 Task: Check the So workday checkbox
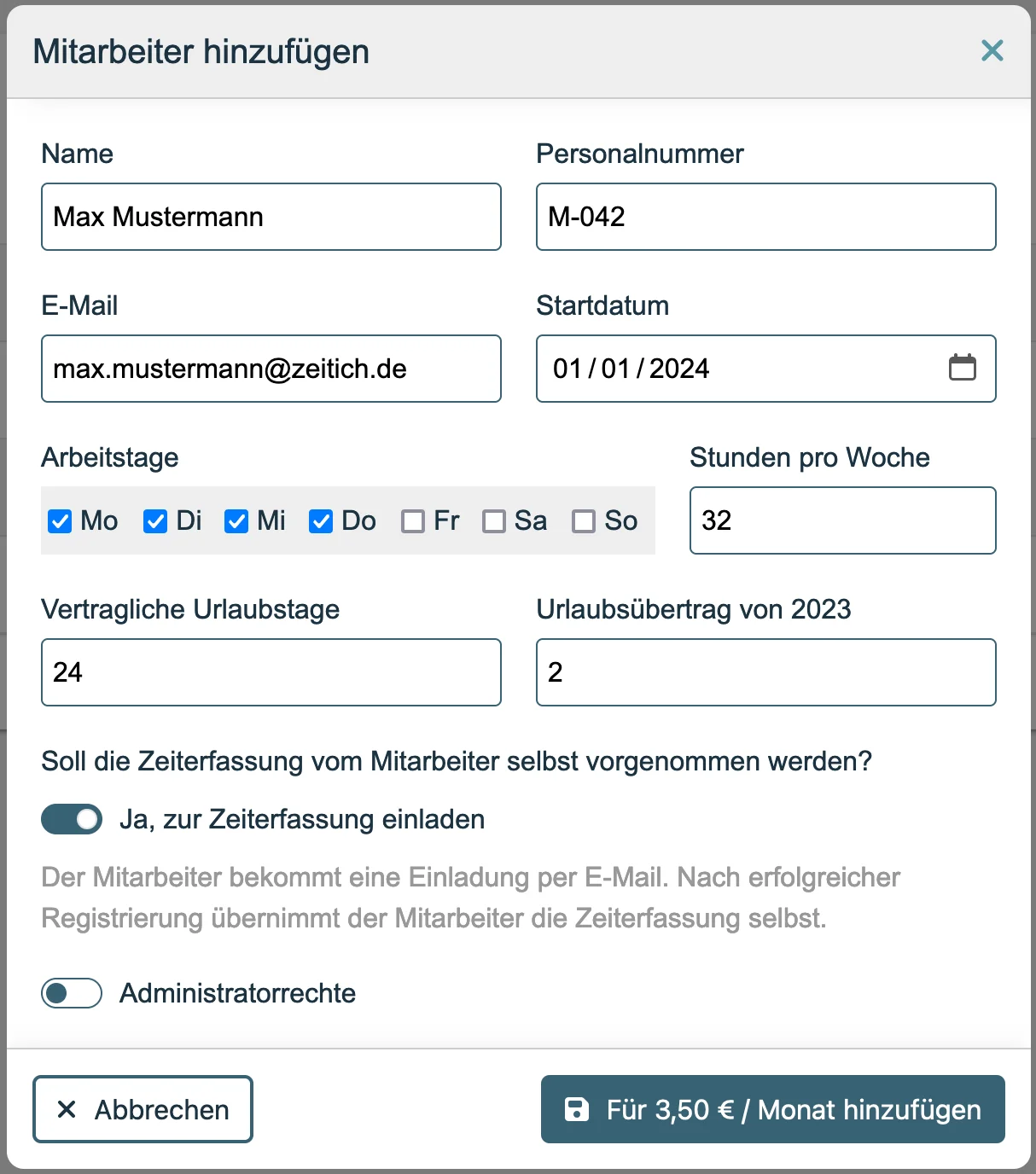pos(584,521)
